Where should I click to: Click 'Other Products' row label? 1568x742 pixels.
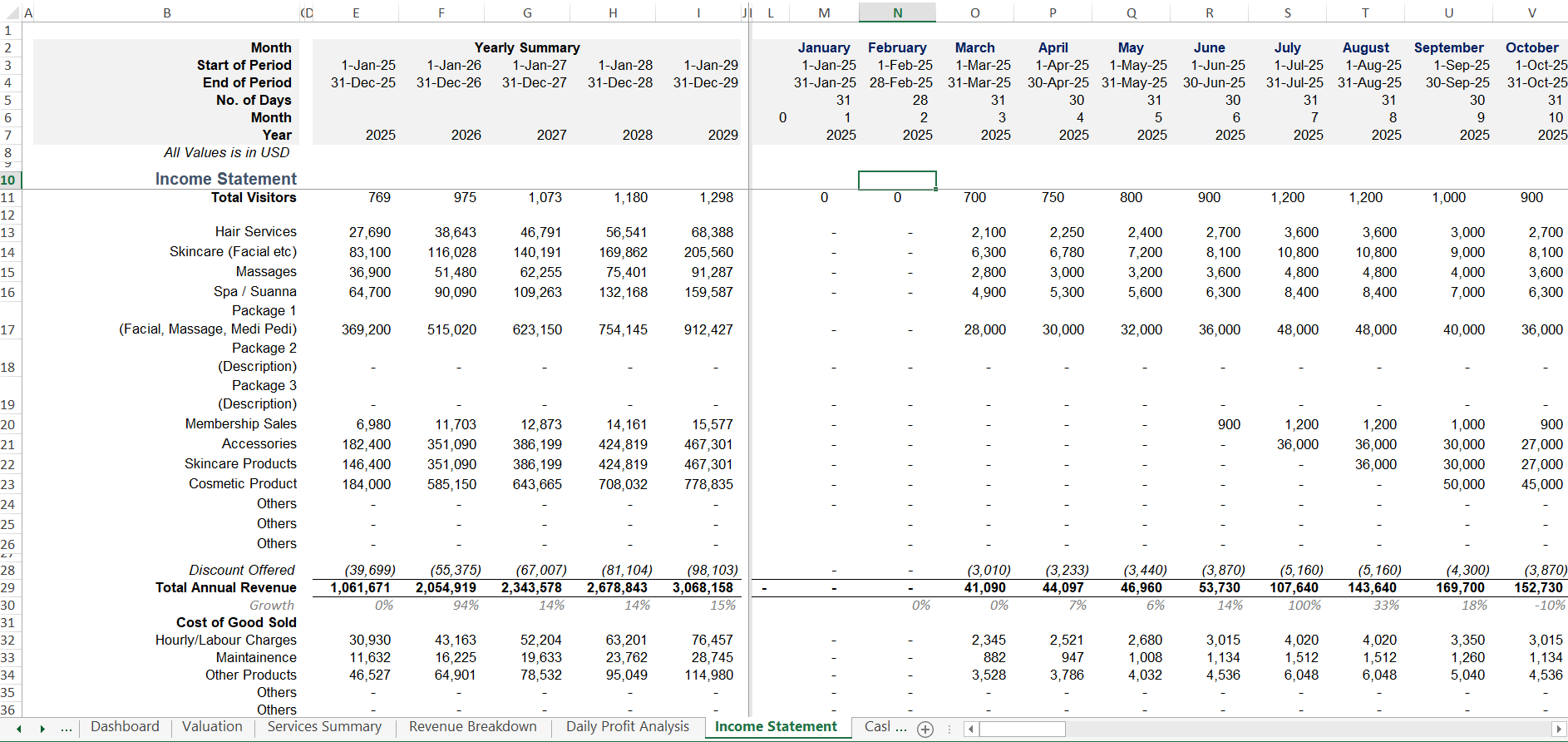(x=251, y=675)
